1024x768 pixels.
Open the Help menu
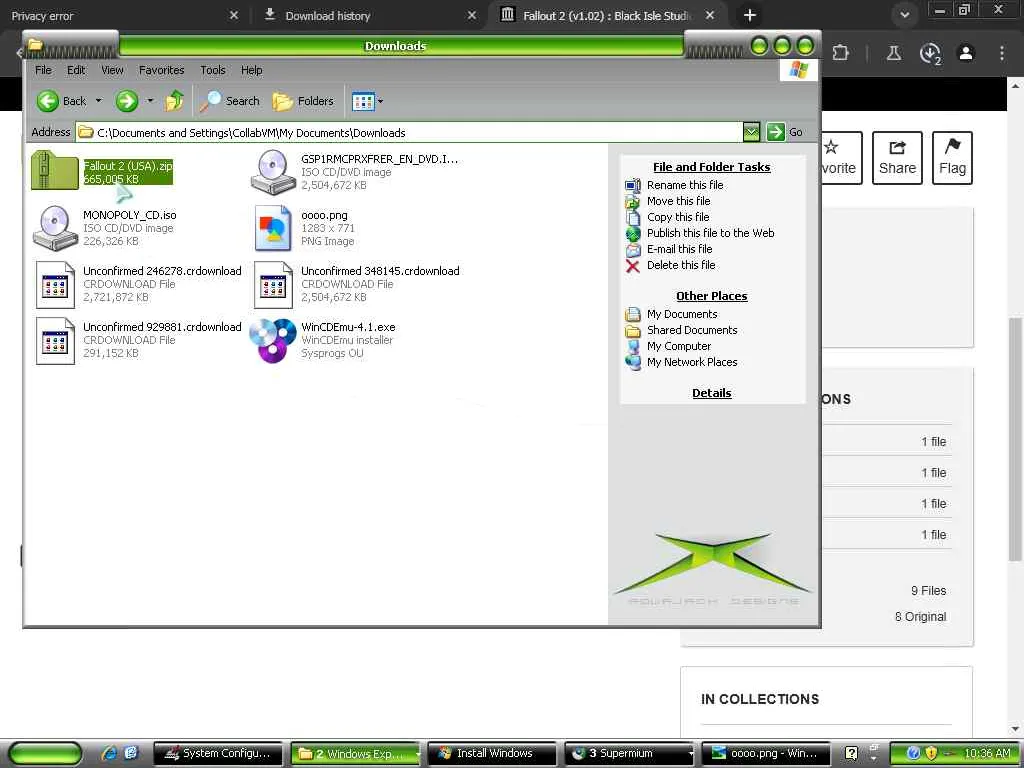click(x=251, y=70)
